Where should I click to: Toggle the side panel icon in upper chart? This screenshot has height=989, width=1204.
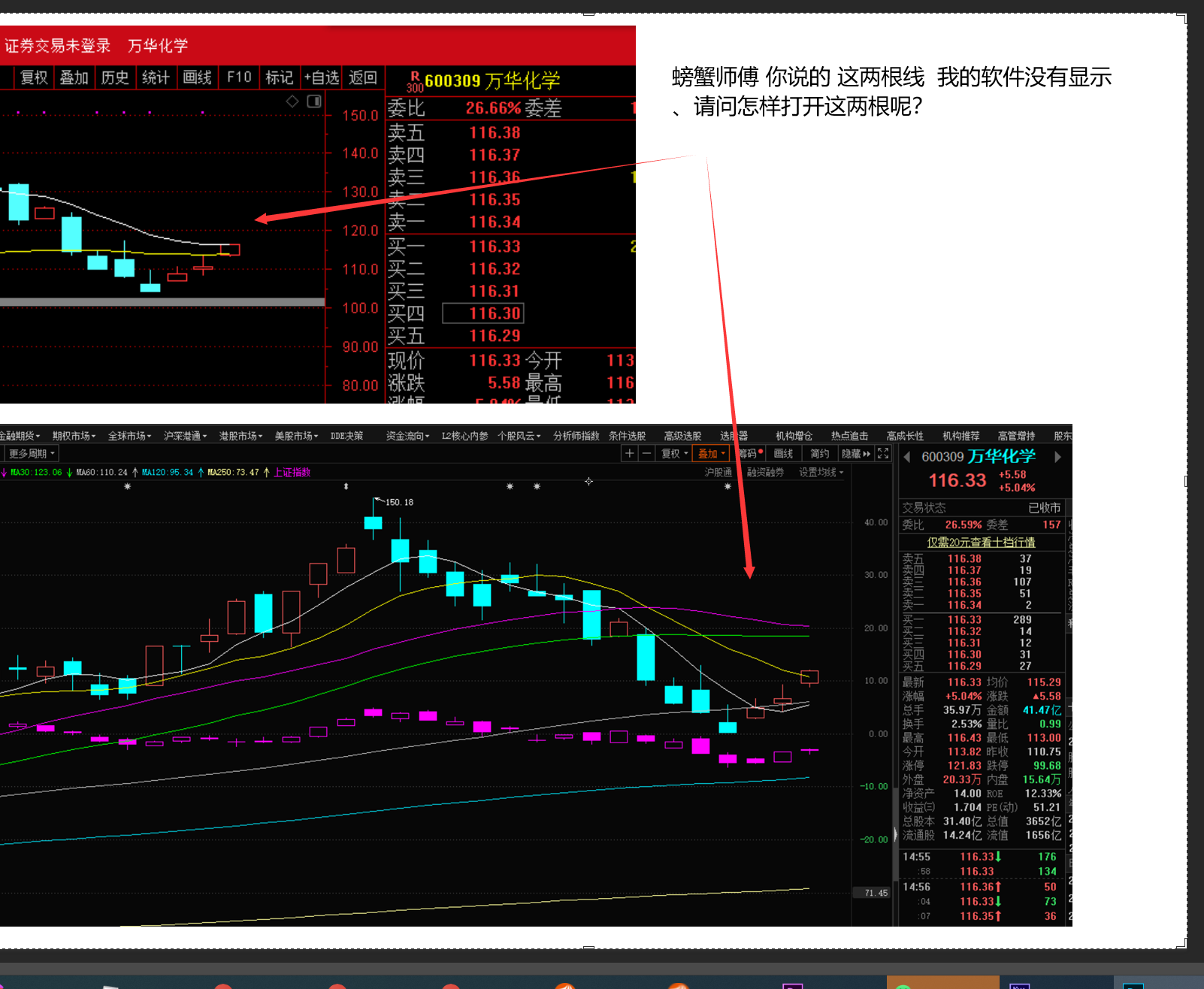point(314,101)
